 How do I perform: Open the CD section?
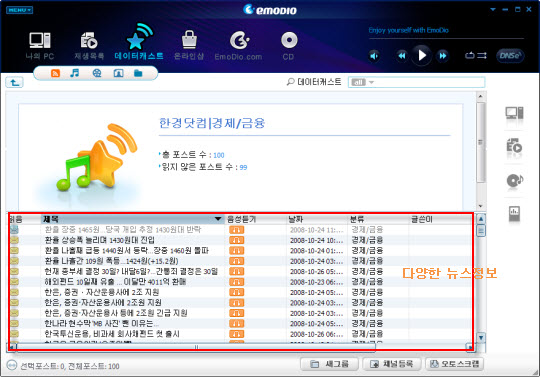tap(289, 46)
